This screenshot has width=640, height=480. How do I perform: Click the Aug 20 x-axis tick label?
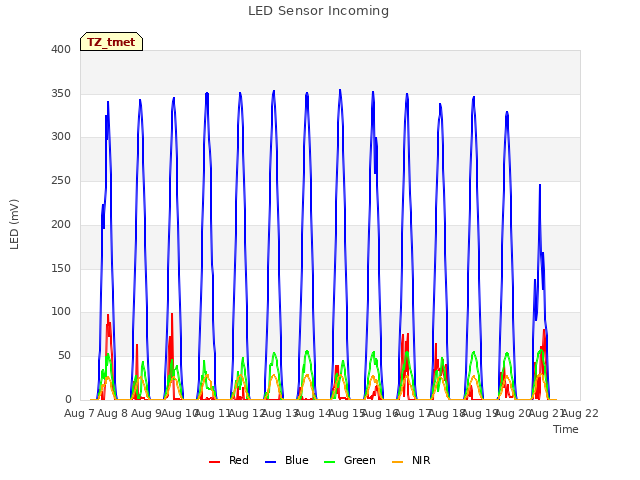coord(513,413)
